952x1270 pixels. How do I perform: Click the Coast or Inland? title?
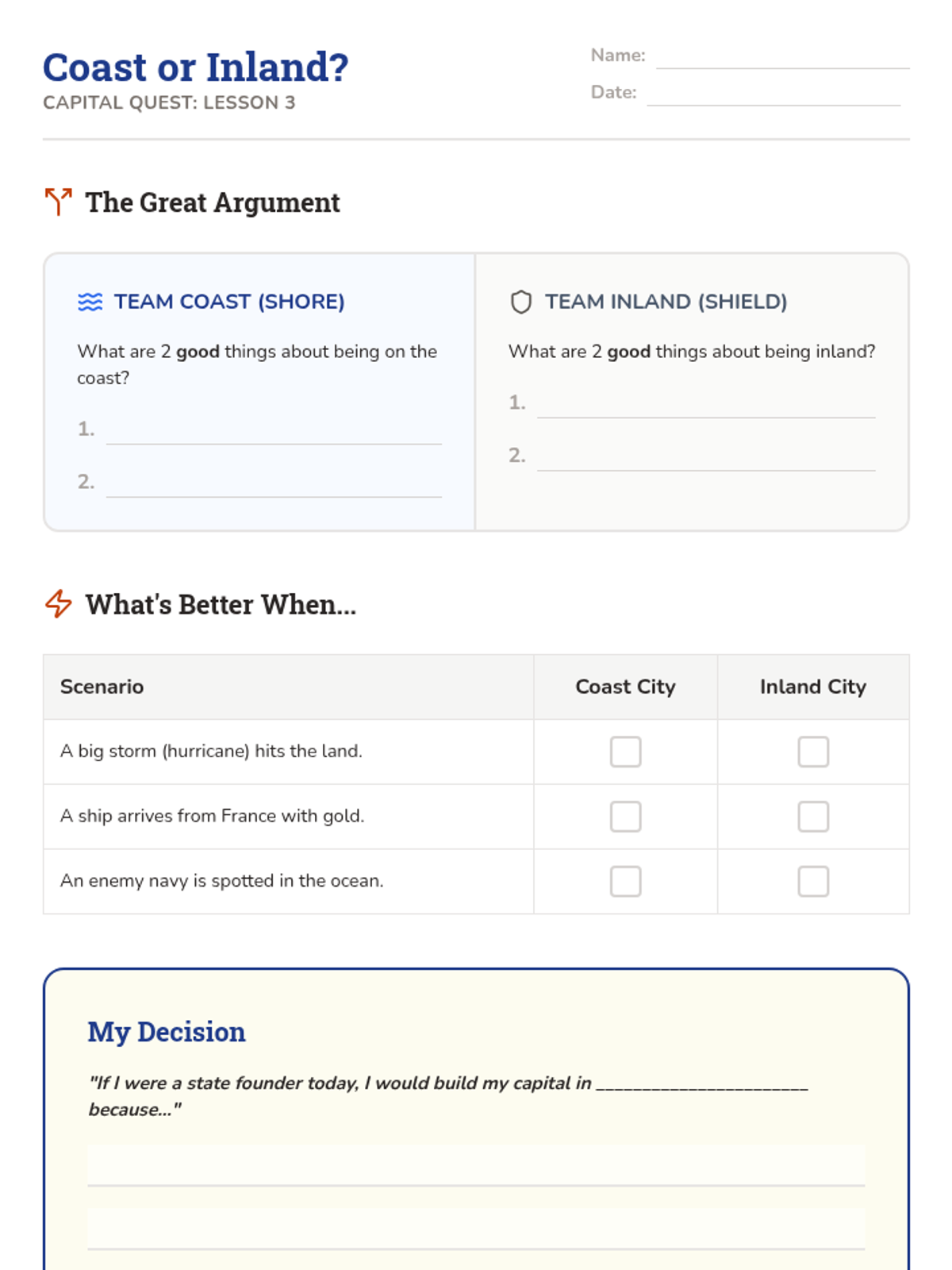[195, 67]
